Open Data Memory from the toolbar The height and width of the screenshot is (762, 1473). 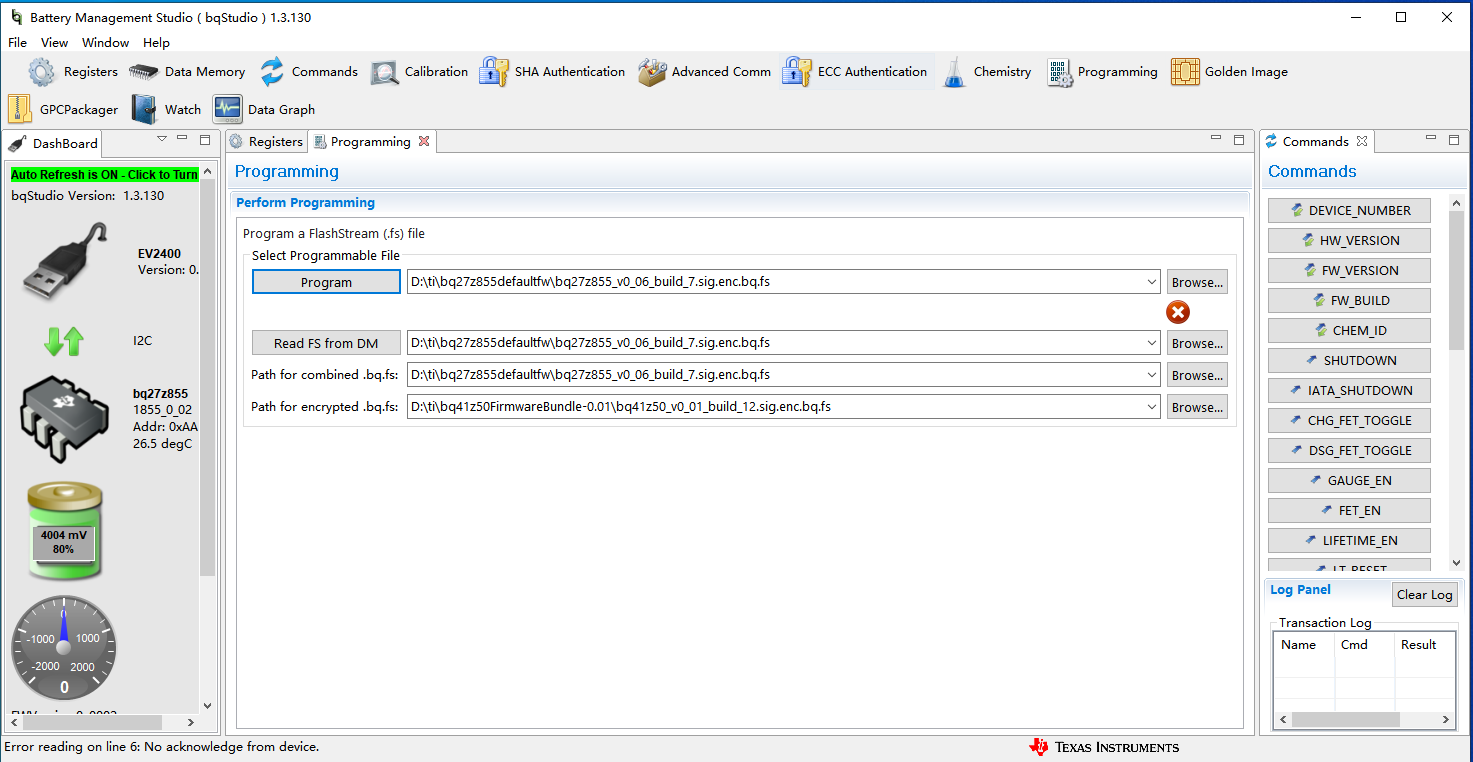(187, 72)
